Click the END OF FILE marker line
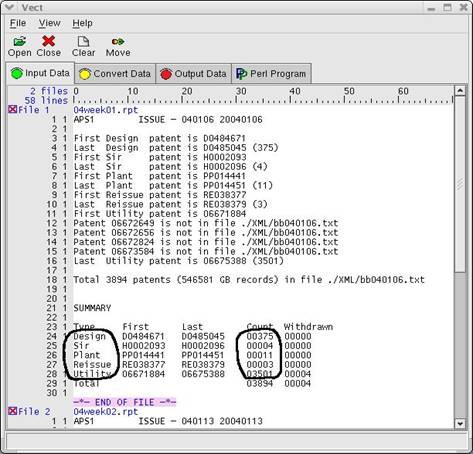Screen dimensions: 473x454 pos(125,402)
